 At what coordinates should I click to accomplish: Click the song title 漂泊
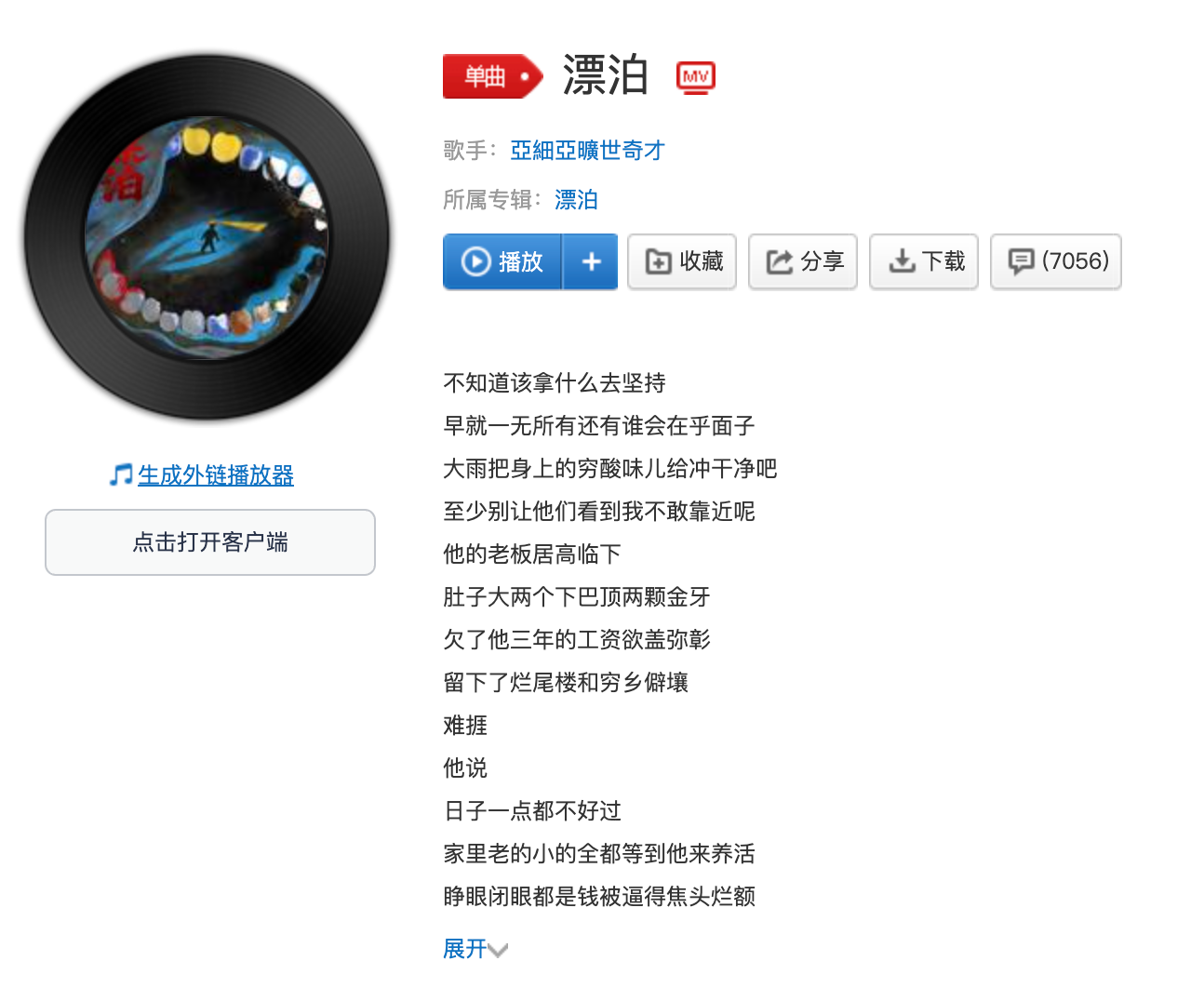click(x=606, y=75)
